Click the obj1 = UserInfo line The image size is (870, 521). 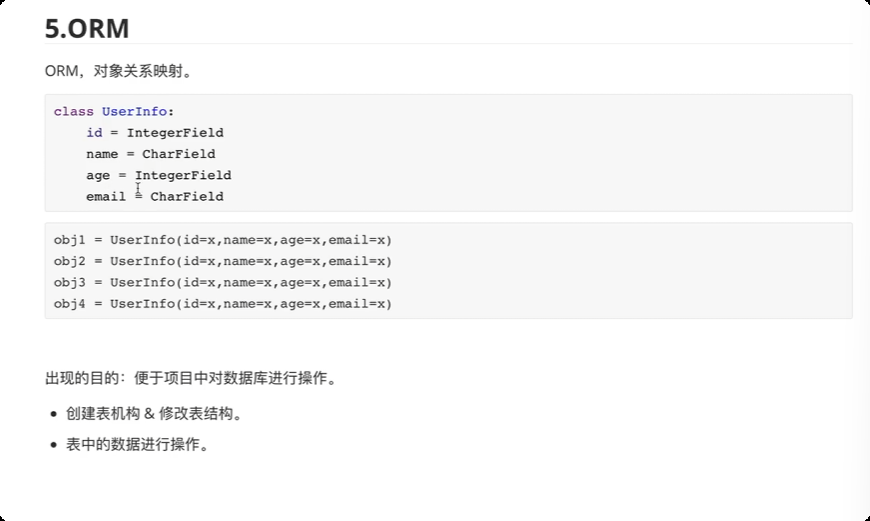click(223, 240)
